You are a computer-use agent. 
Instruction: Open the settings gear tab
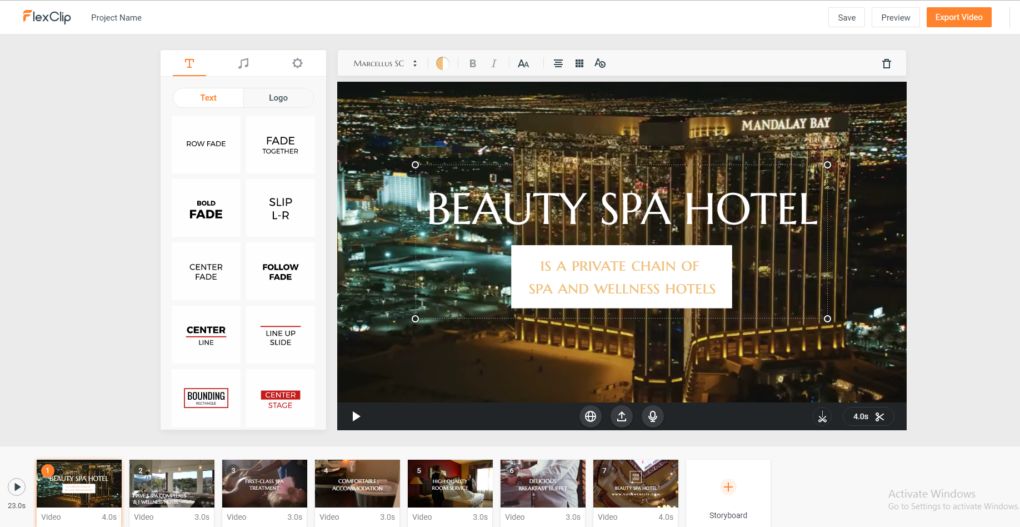point(297,63)
